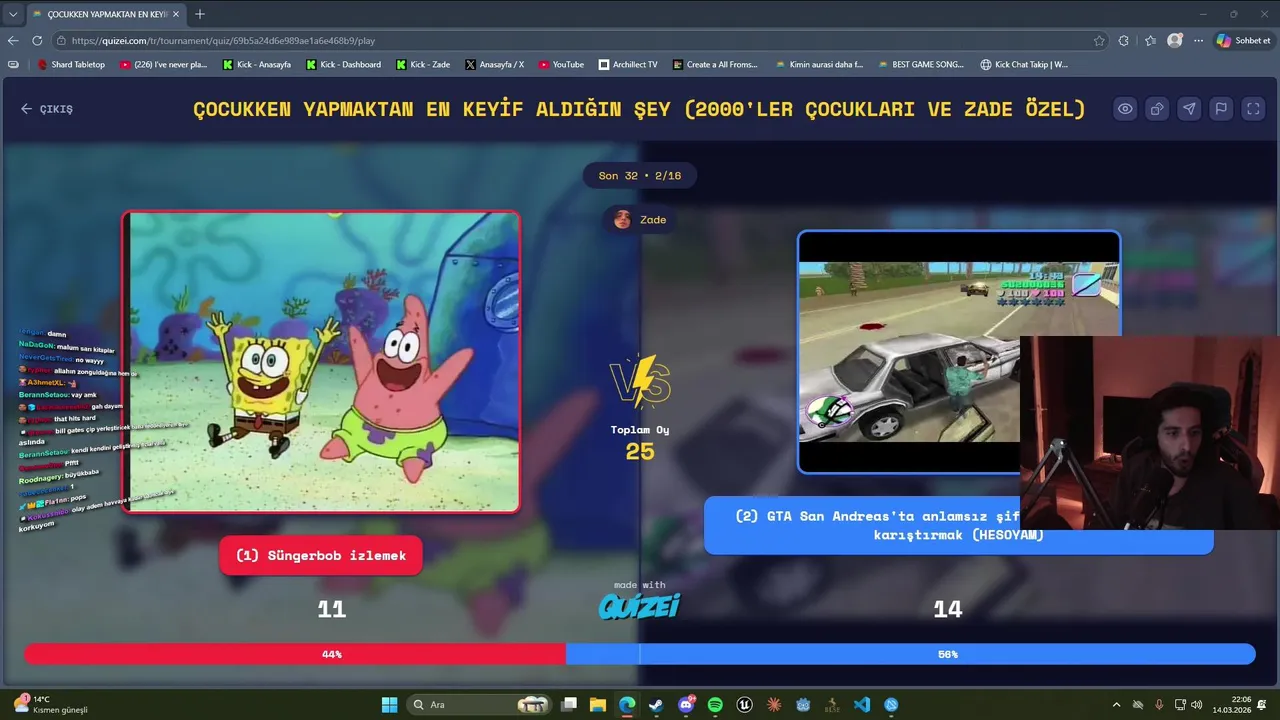This screenshot has height=720, width=1280.
Task: Click the Quizei logo
Action: (640, 606)
